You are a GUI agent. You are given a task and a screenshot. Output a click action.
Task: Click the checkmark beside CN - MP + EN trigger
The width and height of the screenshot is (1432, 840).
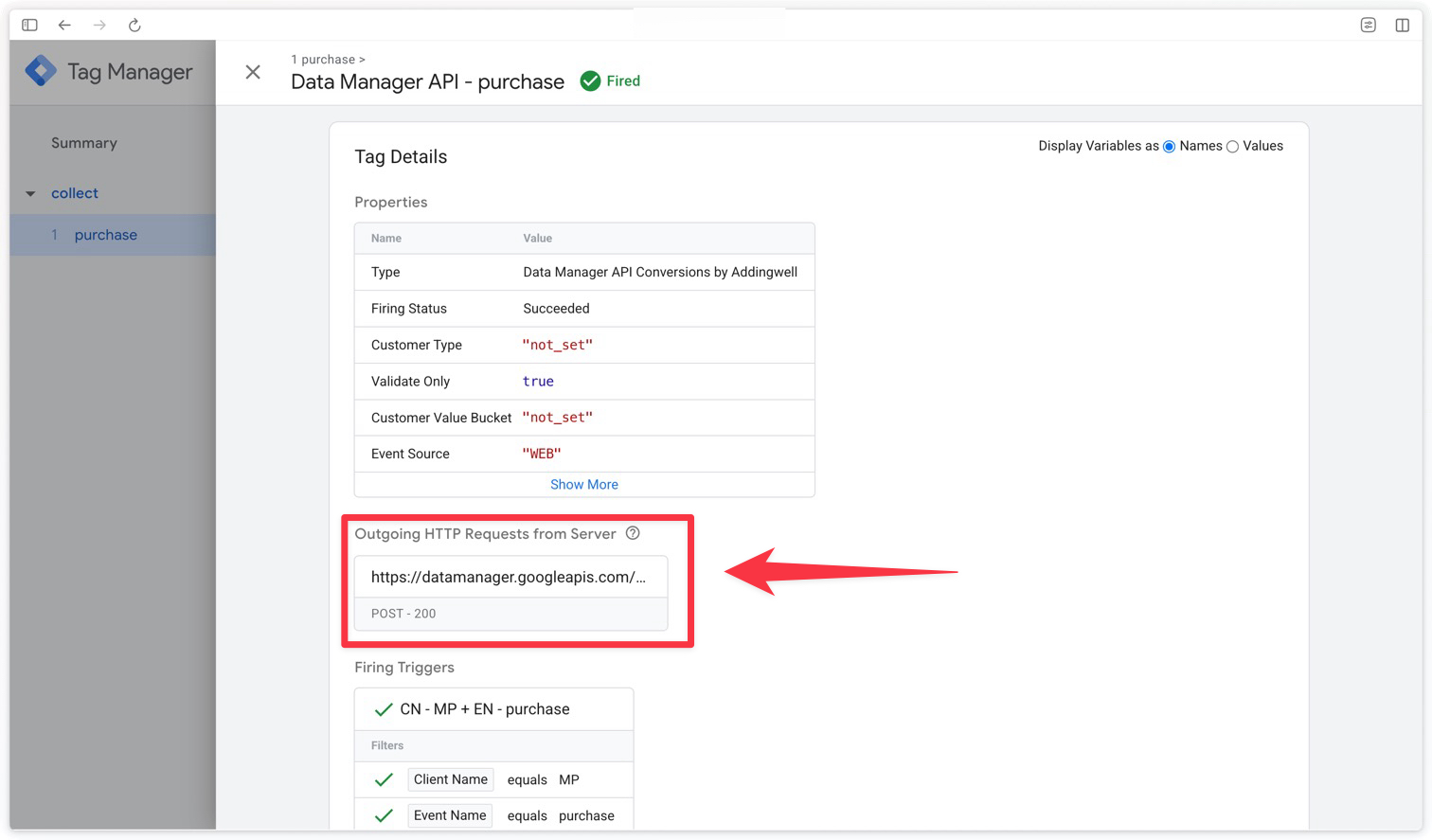384,709
